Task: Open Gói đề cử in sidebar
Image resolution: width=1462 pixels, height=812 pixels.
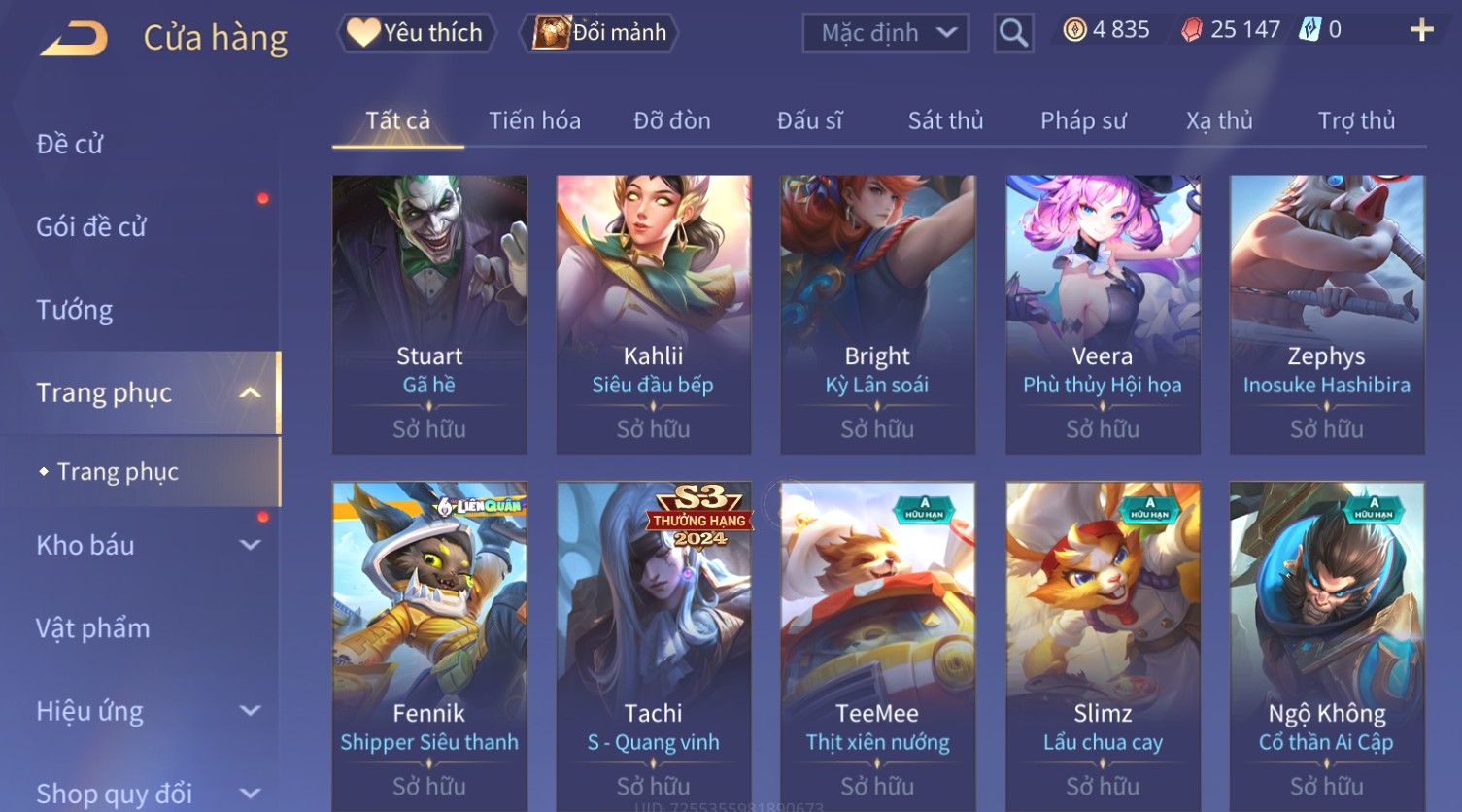Action: coord(91,226)
